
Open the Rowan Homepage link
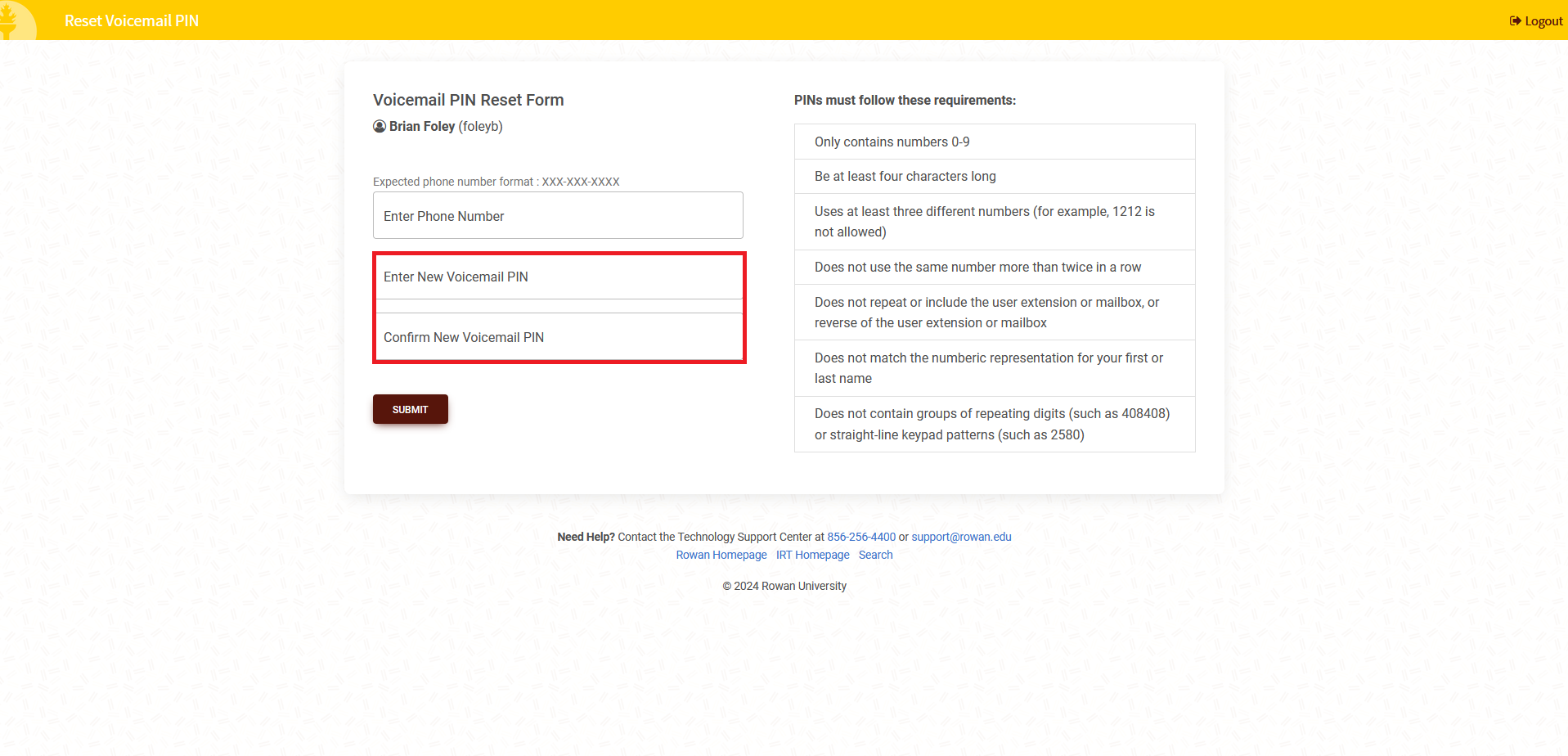(721, 555)
